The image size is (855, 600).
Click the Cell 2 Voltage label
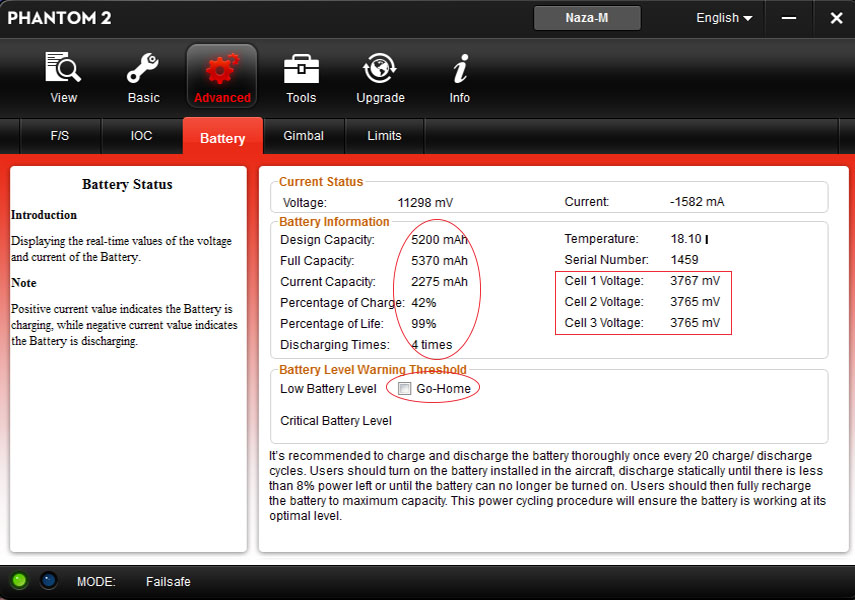click(x=604, y=302)
